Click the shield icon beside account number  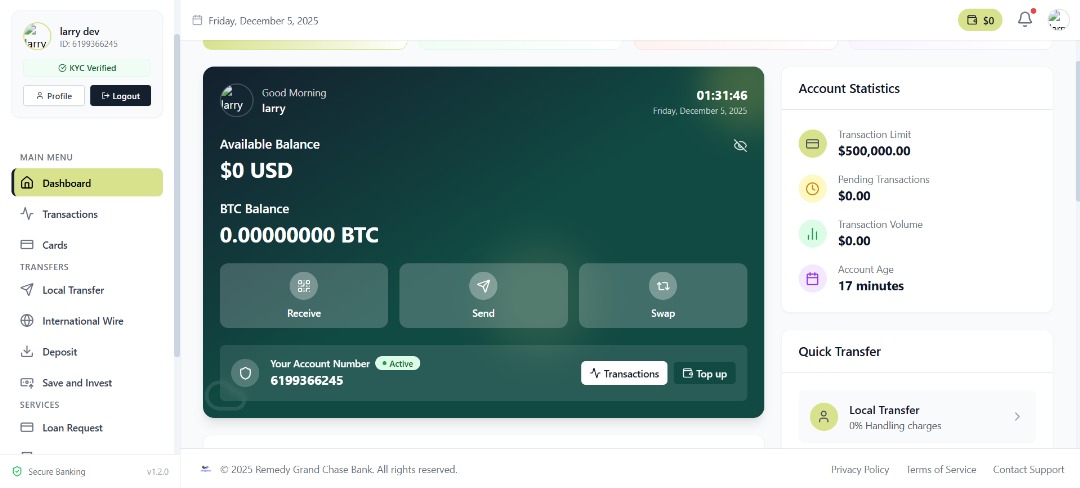click(245, 373)
